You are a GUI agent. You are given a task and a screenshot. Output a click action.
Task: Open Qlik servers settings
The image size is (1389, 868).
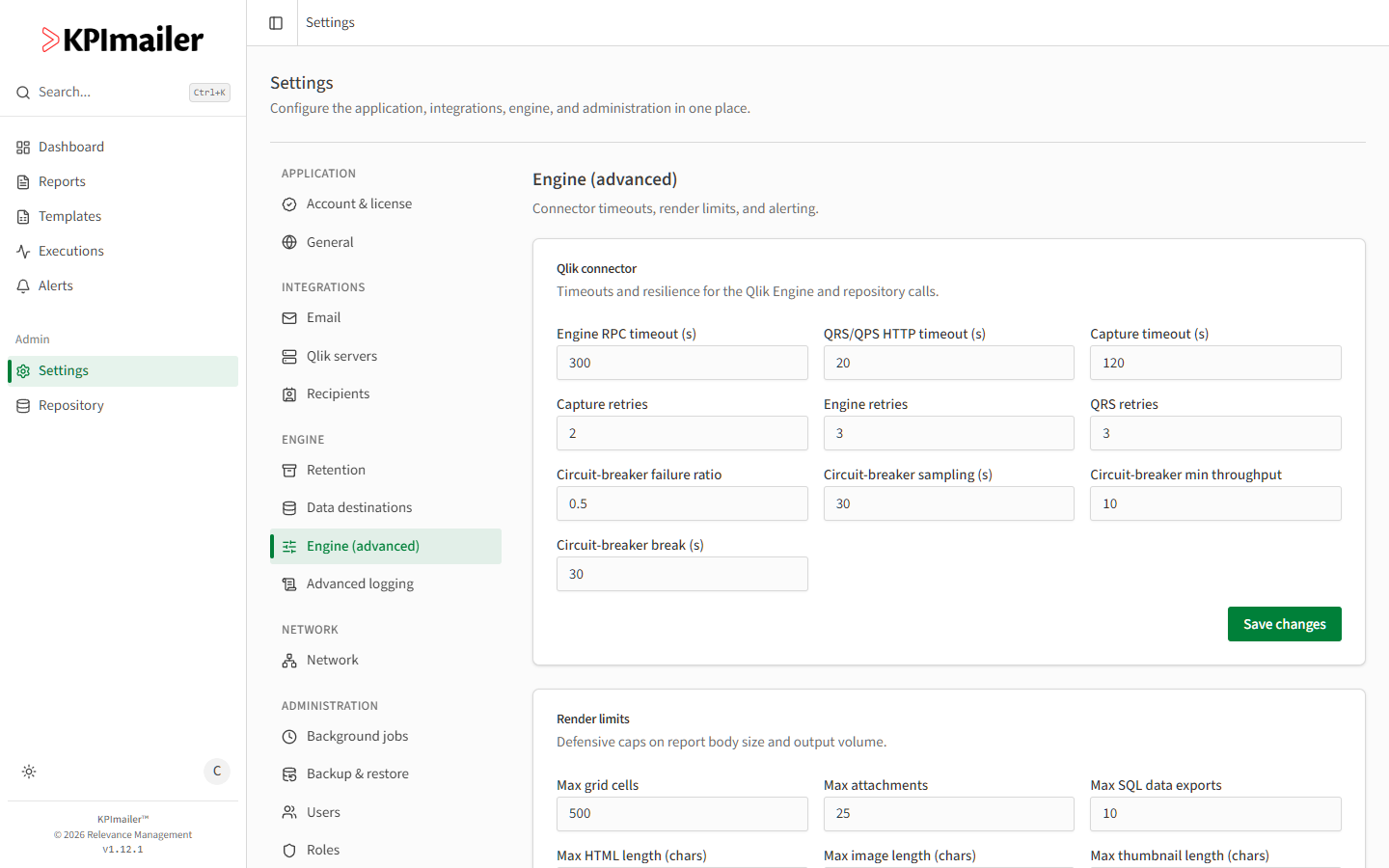(386, 357)
